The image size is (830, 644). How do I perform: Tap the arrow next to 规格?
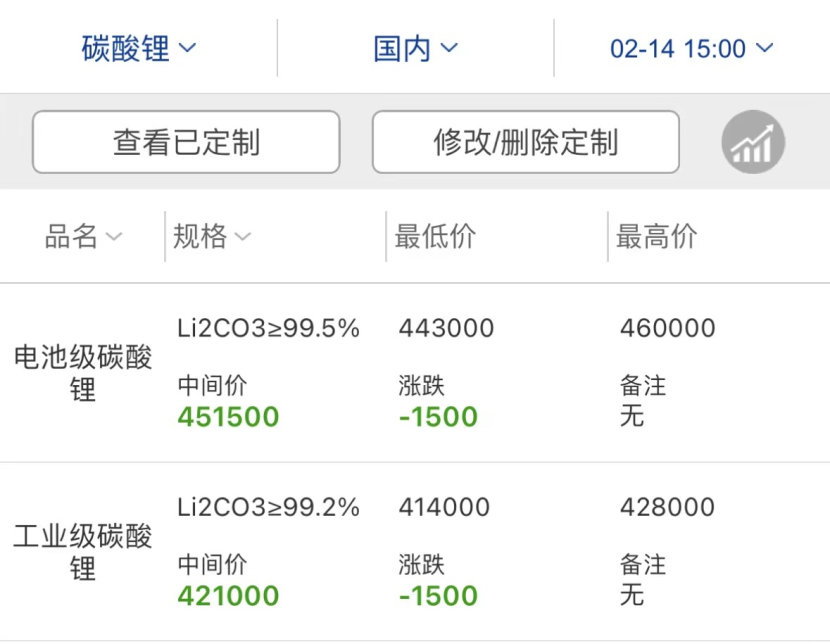tap(243, 237)
